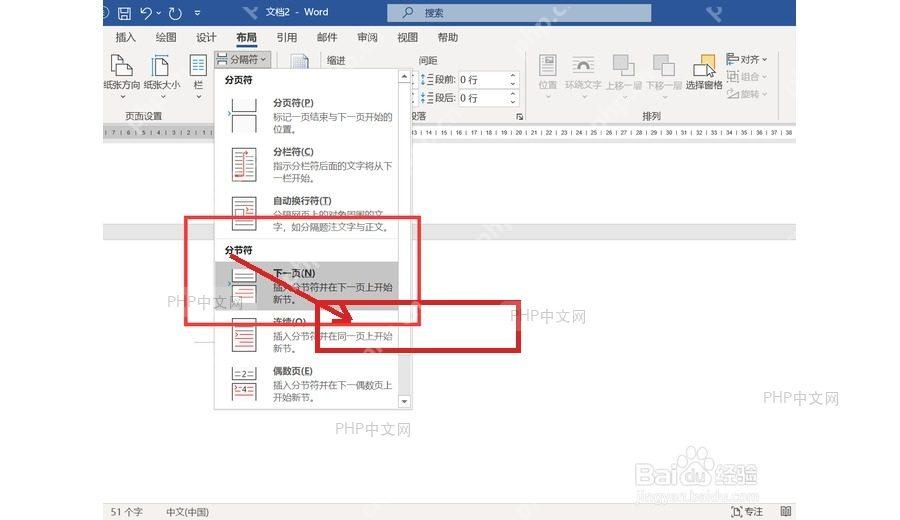The width and height of the screenshot is (900, 520).
Task: Decrease the 段后 spacing value
Action: [513, 102]
